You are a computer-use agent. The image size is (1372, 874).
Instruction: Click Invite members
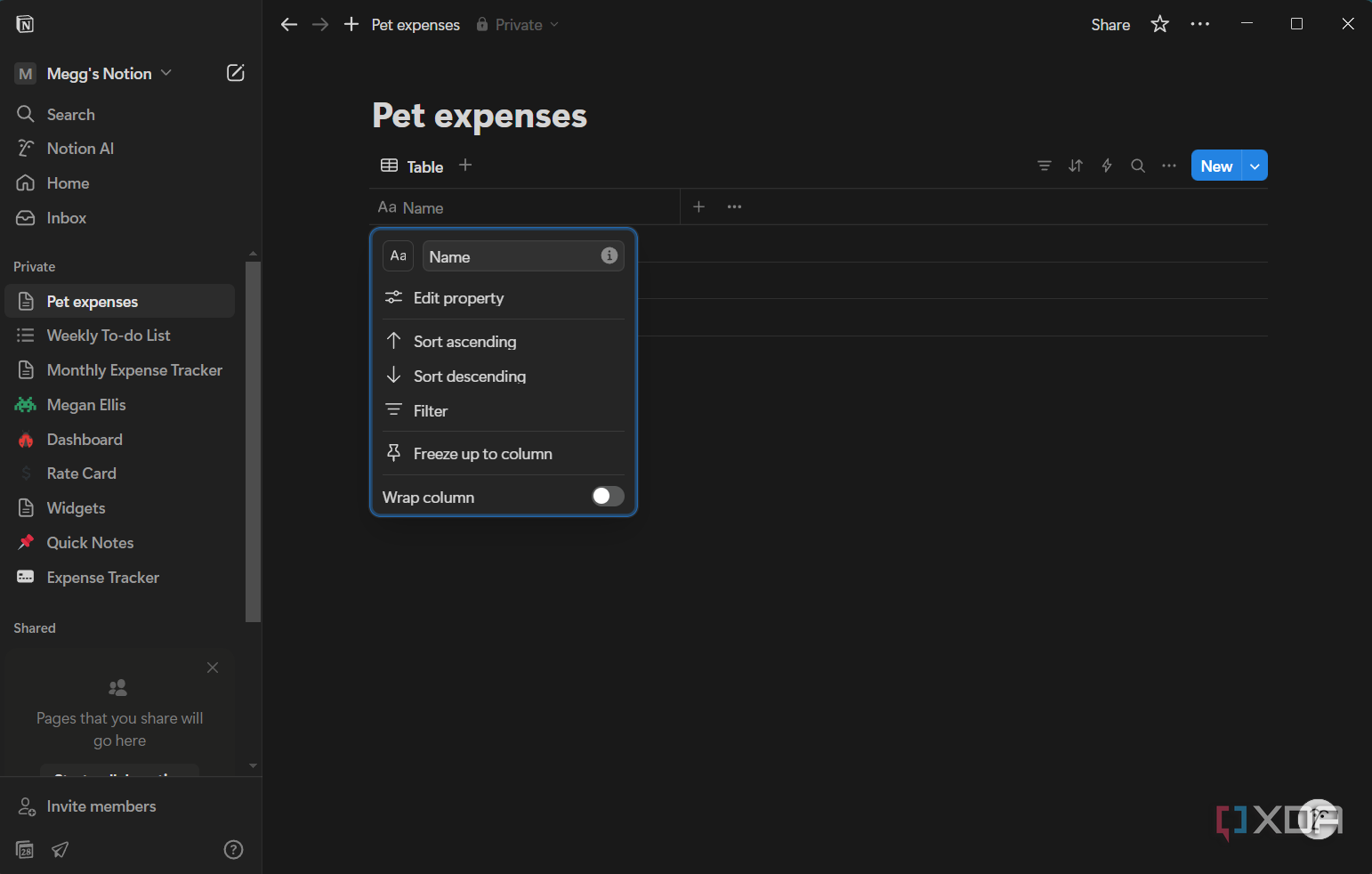coord(87,806)
